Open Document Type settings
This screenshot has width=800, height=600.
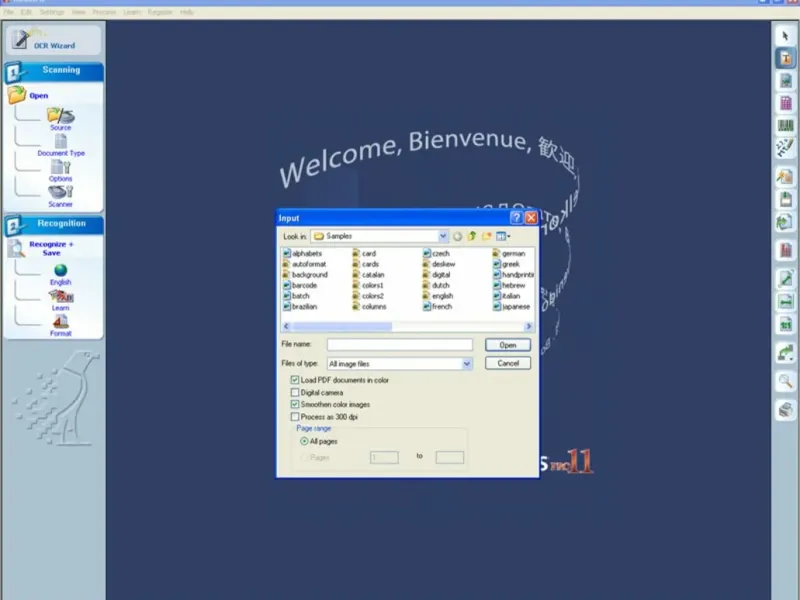pyautogui.click(x=61, y=141)
